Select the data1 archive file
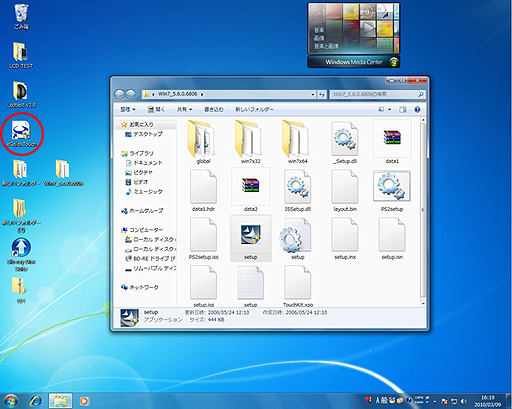Image resolution: width=512 pixels, height=409 pixels. click(392, 142)
